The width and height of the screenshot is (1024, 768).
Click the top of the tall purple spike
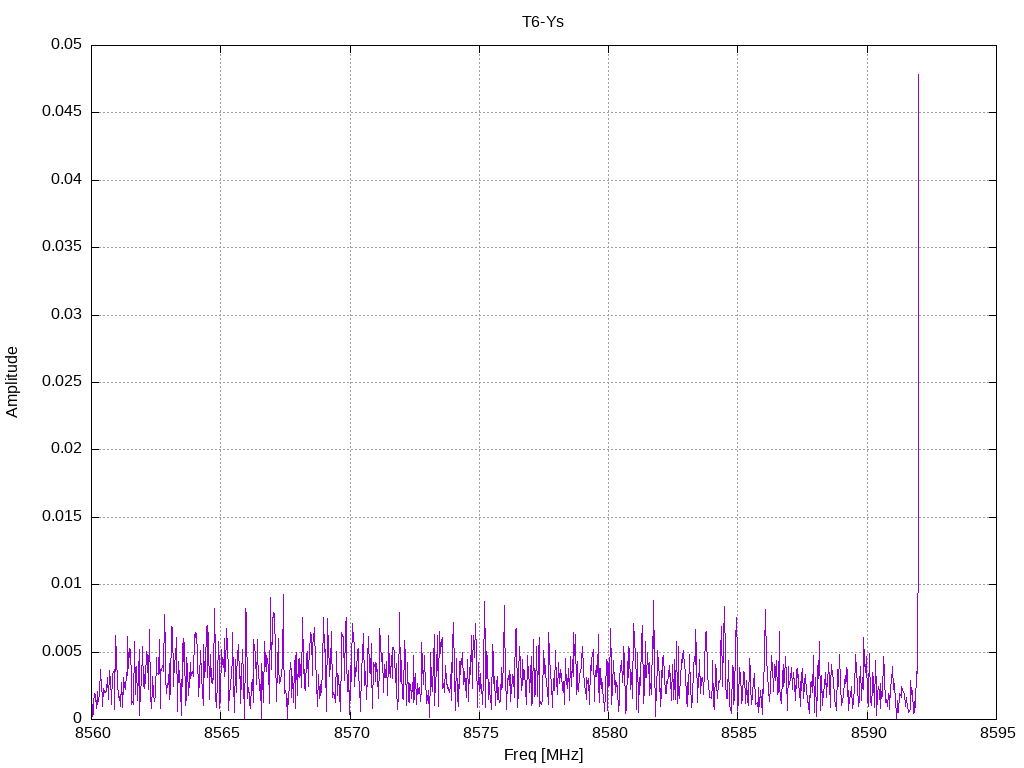918,75
